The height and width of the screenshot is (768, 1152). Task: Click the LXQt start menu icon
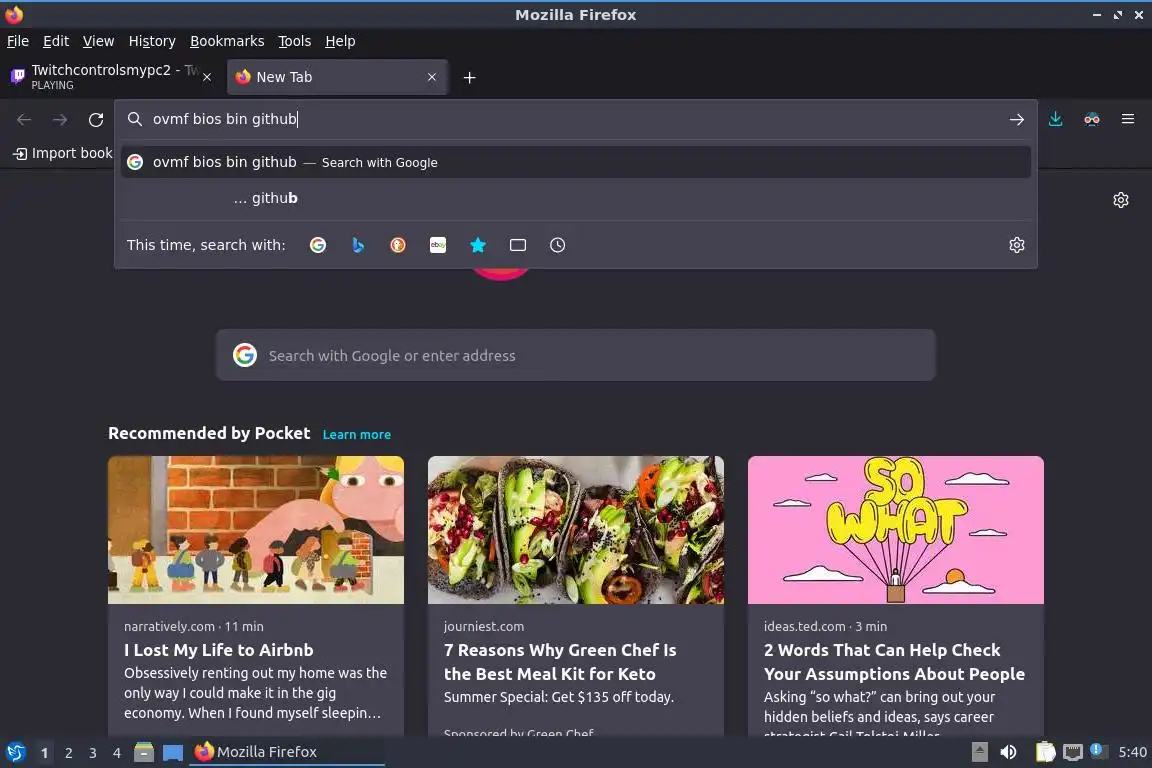[x=15, y=752]
